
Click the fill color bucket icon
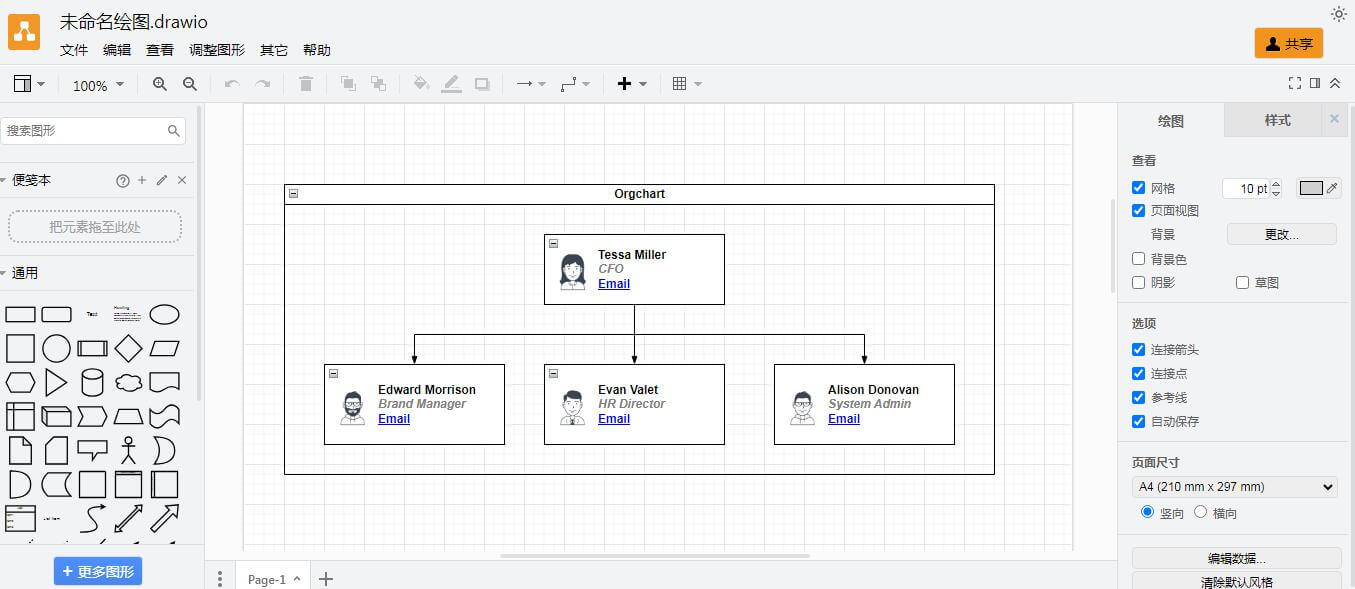tap(421, 84)
